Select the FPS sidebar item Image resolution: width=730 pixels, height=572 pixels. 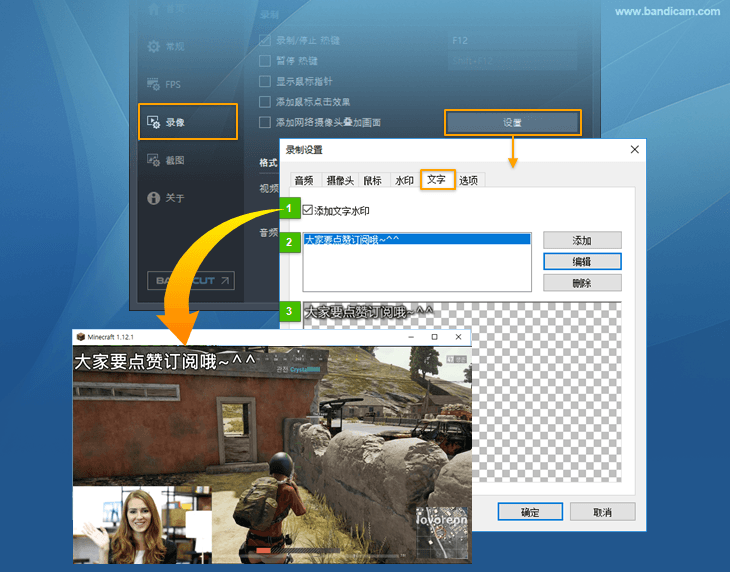[164, 84]
